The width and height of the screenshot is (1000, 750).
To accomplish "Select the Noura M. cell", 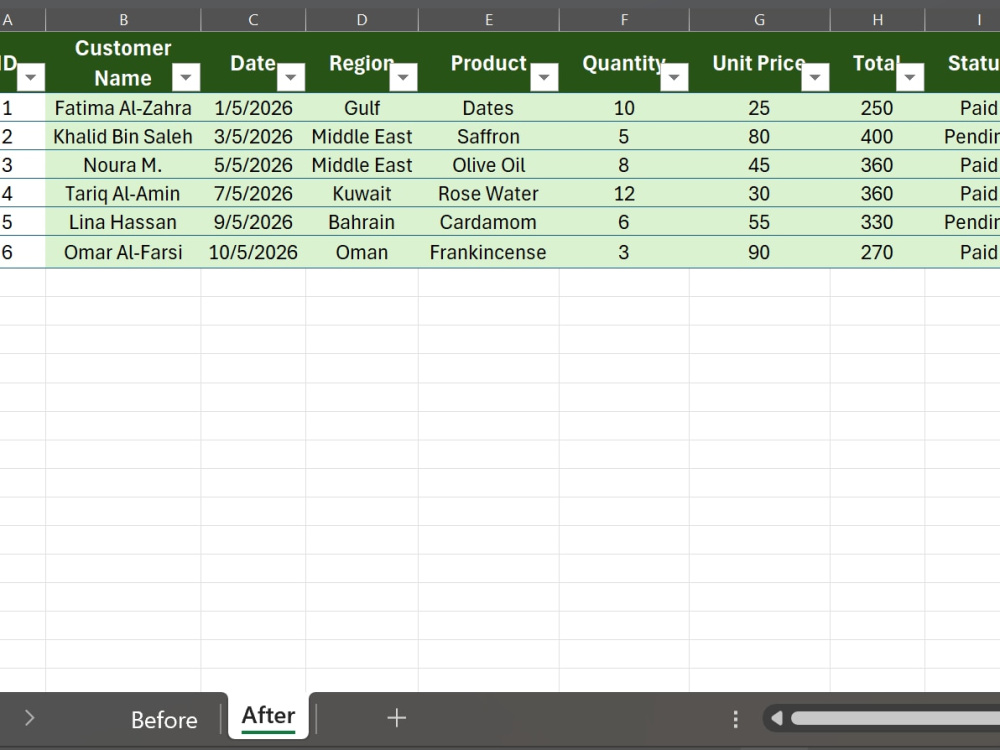I will 123,165.
